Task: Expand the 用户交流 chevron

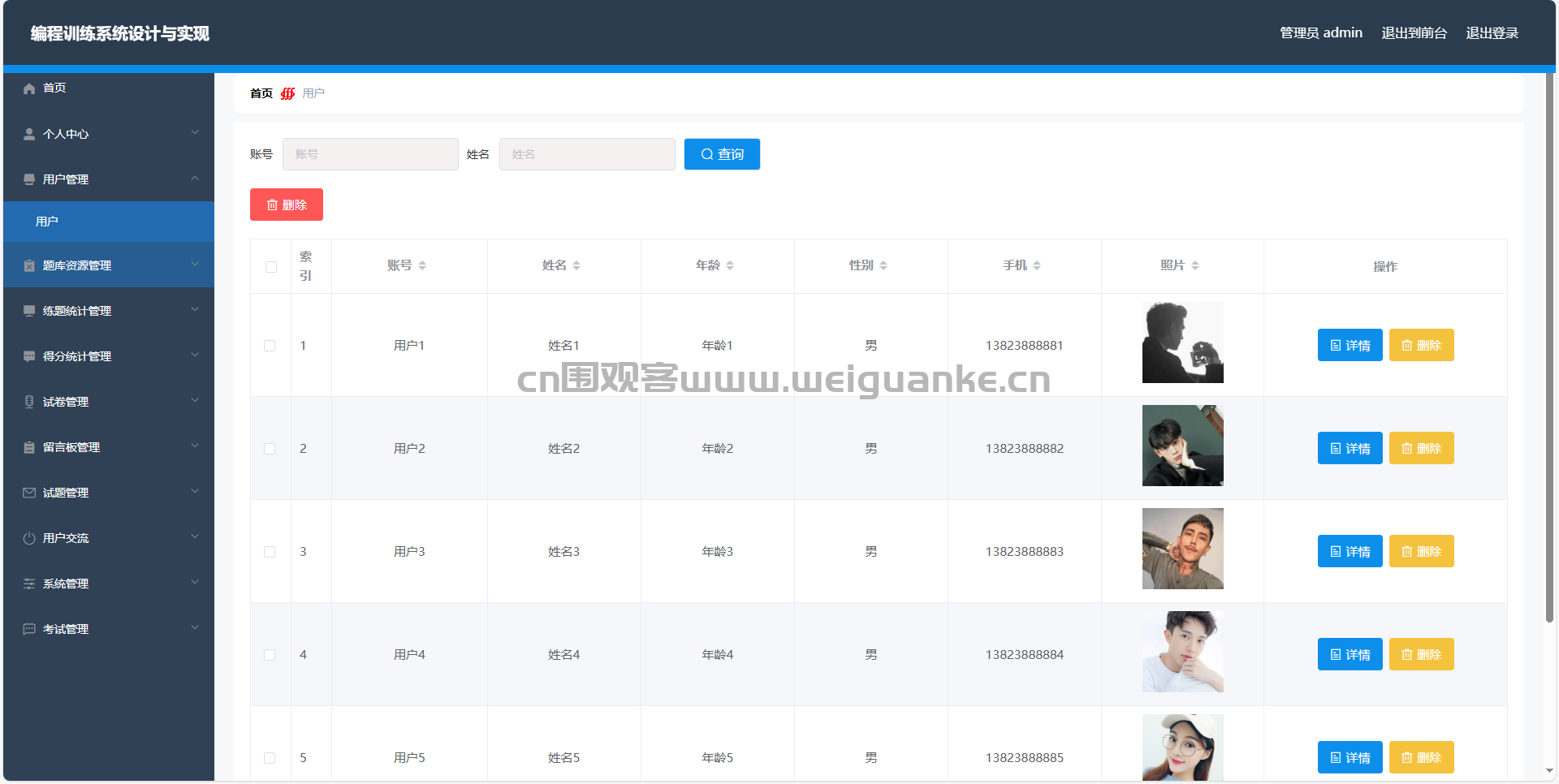Action: tap(195, 536)
